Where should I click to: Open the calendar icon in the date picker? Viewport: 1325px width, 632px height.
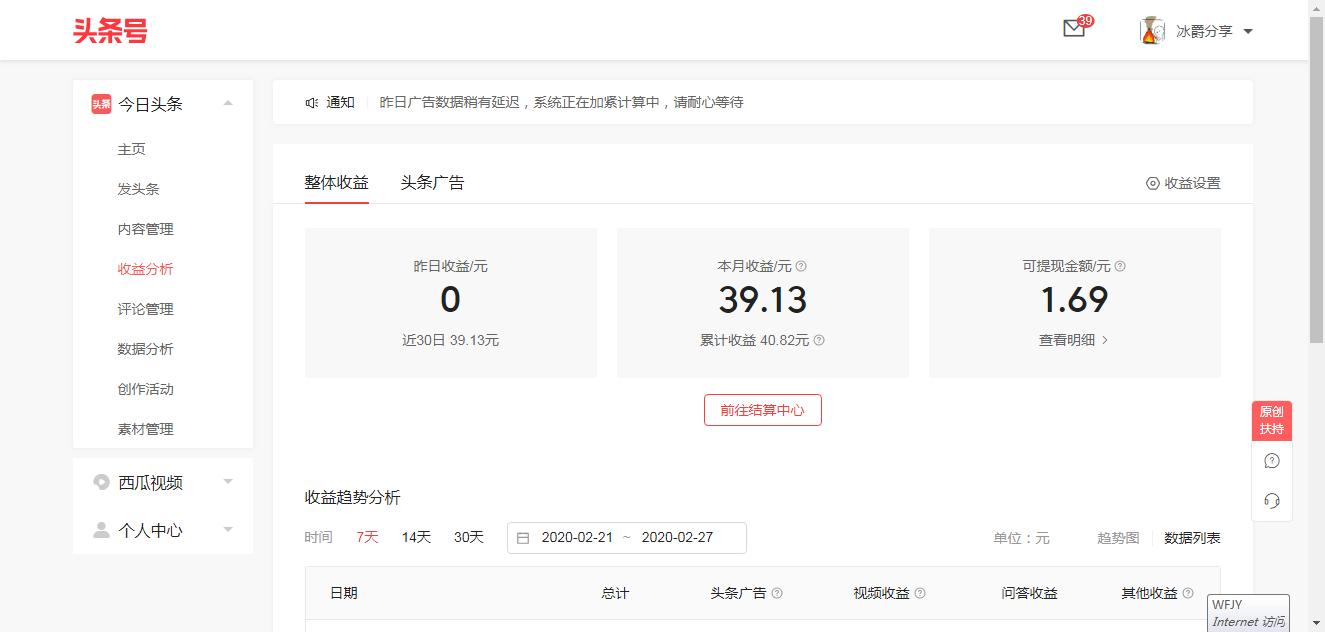(x=523, y=537)
